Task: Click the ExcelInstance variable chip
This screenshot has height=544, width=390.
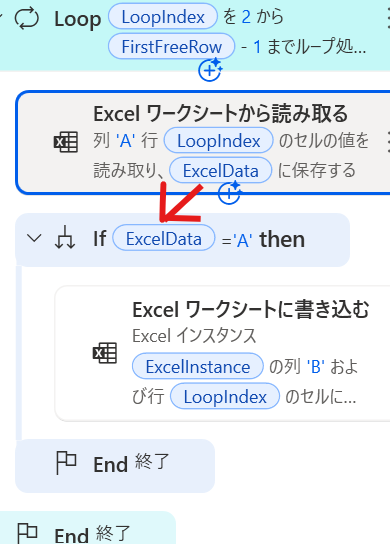Action: coord(198,366)
